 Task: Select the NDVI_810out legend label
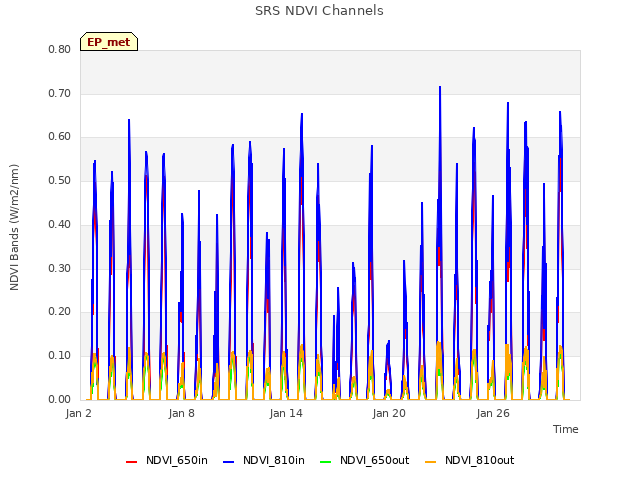(x=480, y=460)
